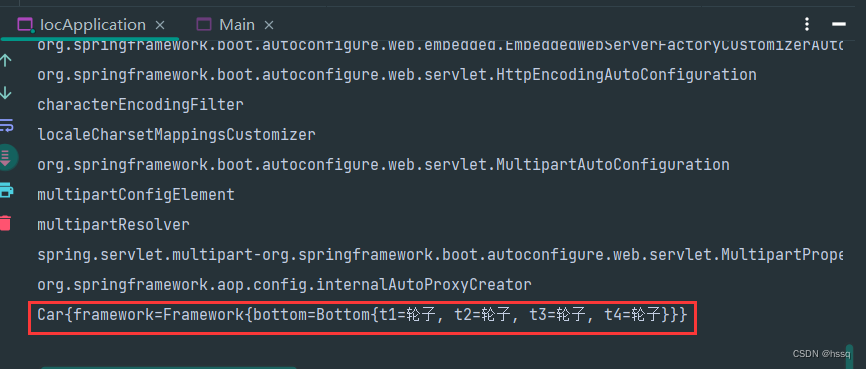This screenshot has width=866, height=369.
Task: Click the multipartConfigElement output line
Action: pyautogui.click(x=136, y=194)
